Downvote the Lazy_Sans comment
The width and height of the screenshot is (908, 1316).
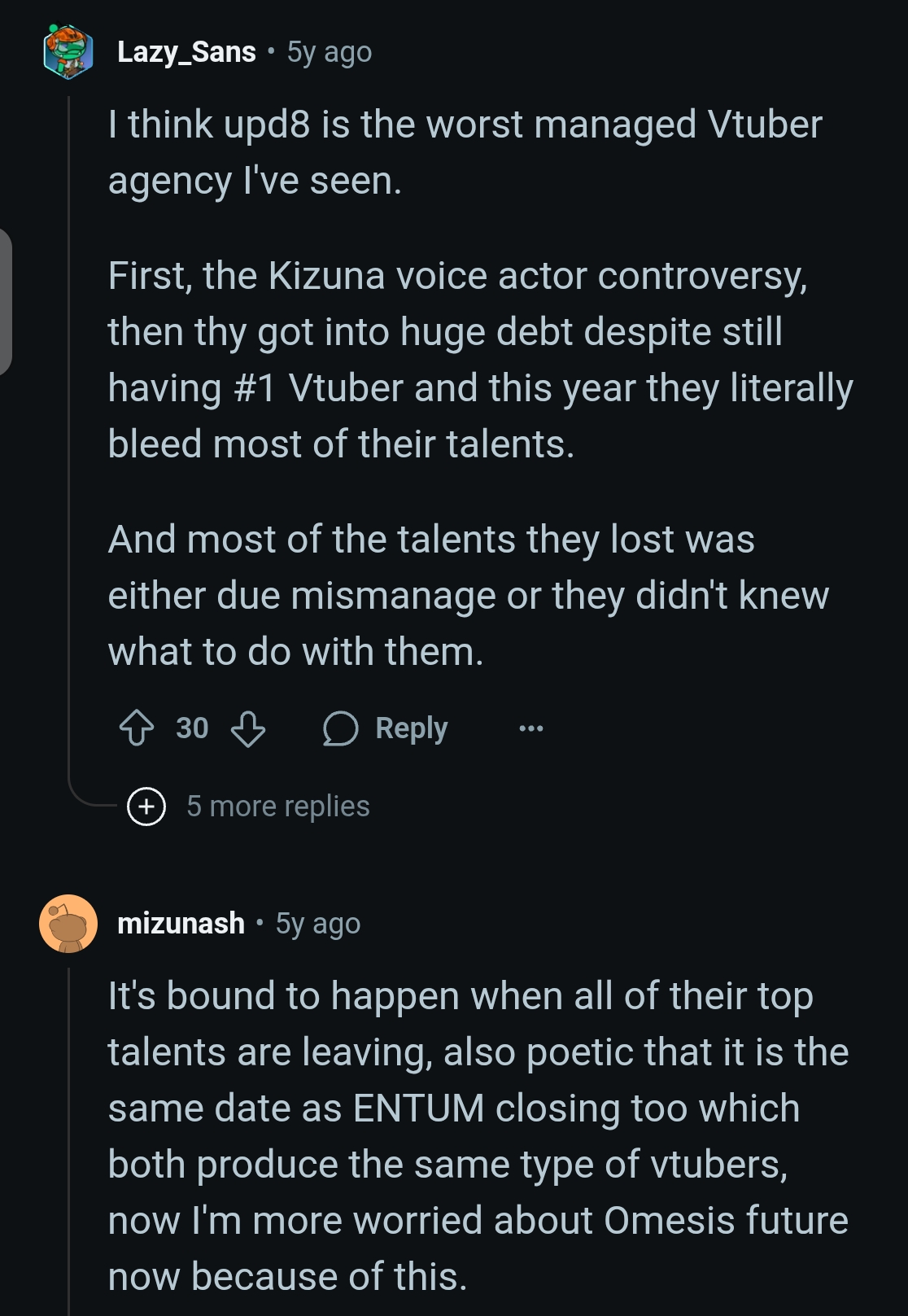[248, 728]
